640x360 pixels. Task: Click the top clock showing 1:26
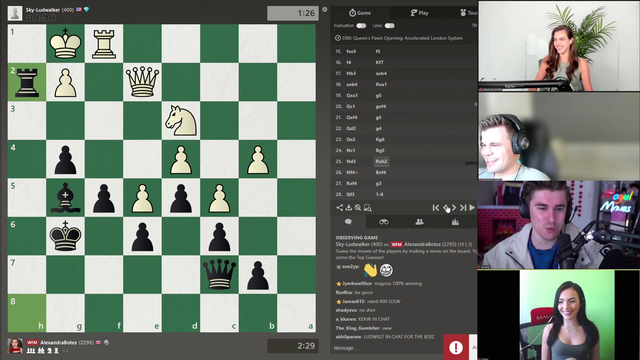coord(293,13)
